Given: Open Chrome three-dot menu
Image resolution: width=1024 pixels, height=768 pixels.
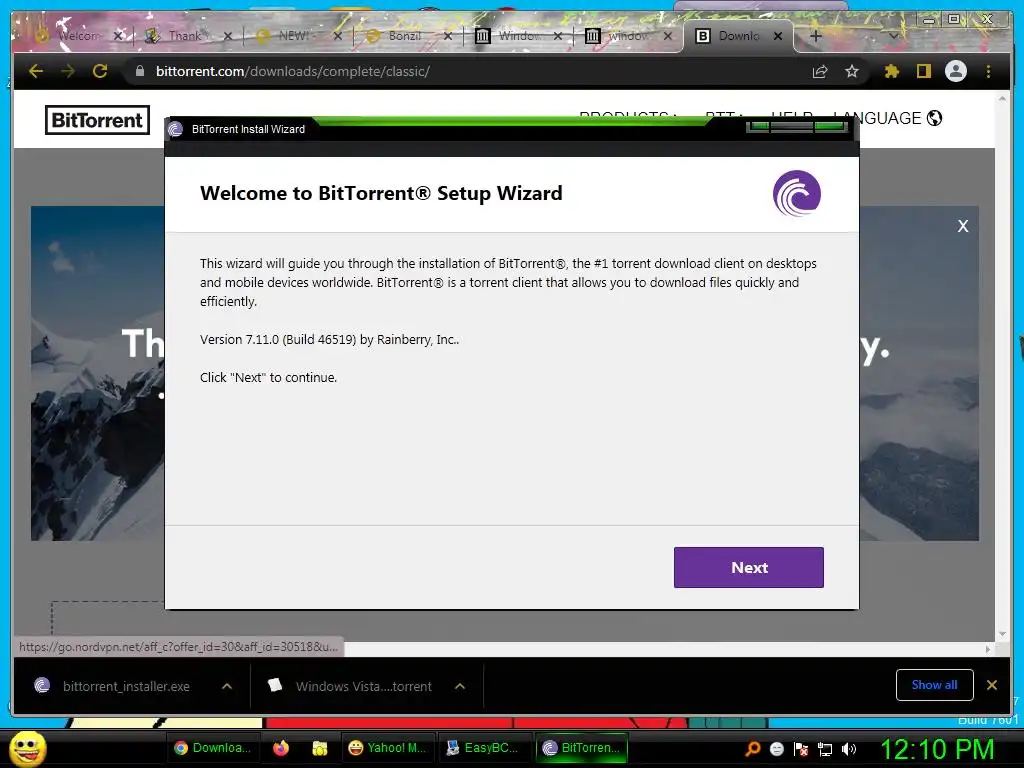Looking at the screenshot, I should pos(988,71).
